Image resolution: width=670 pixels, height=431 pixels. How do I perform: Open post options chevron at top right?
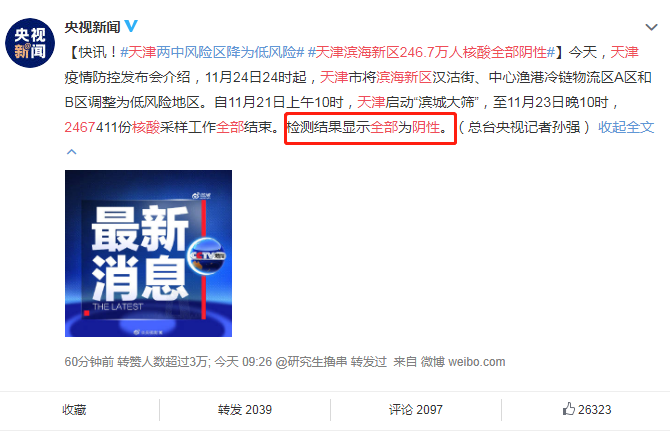pyautogui.click(x=651, y=27)
